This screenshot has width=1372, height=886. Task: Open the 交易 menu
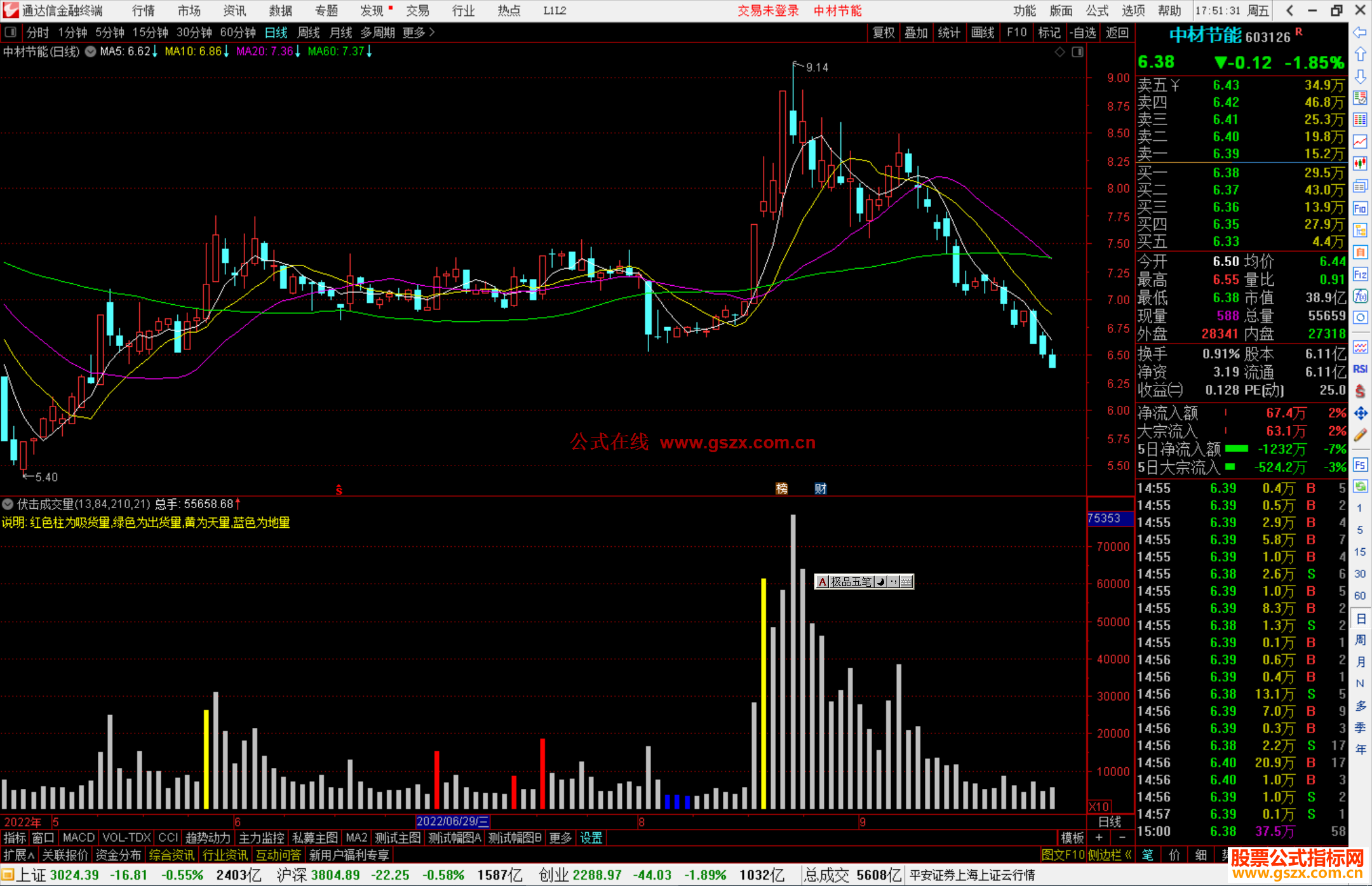coord(417,10)
